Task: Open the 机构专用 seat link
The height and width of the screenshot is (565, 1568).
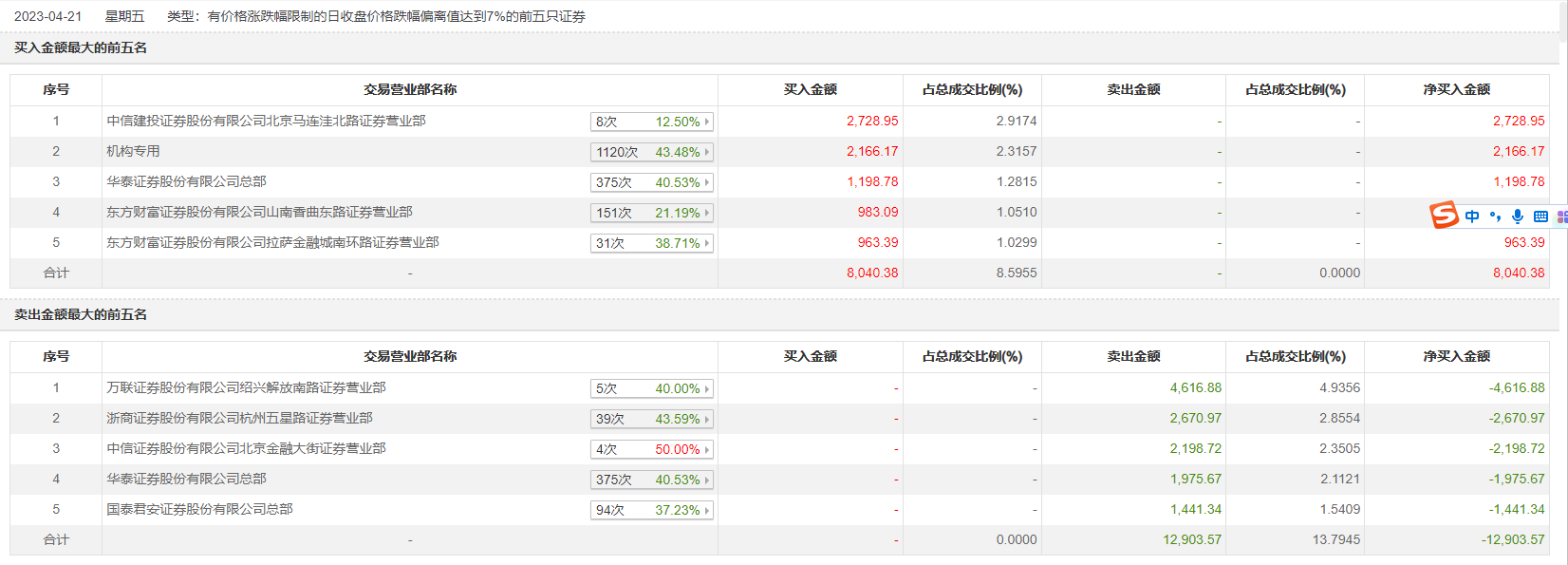Action: [133, 151]
